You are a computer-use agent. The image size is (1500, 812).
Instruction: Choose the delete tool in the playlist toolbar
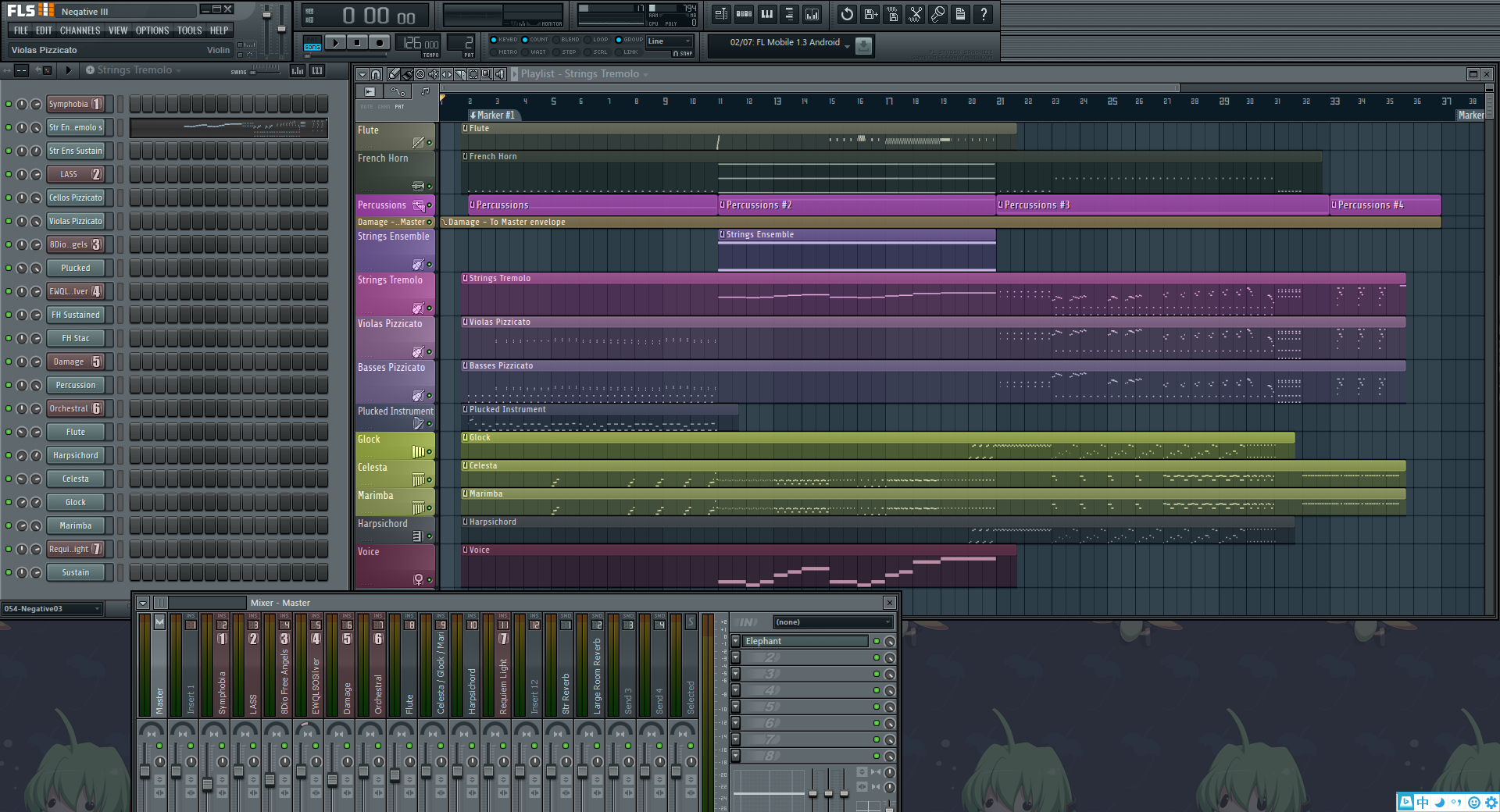[420, 74]
